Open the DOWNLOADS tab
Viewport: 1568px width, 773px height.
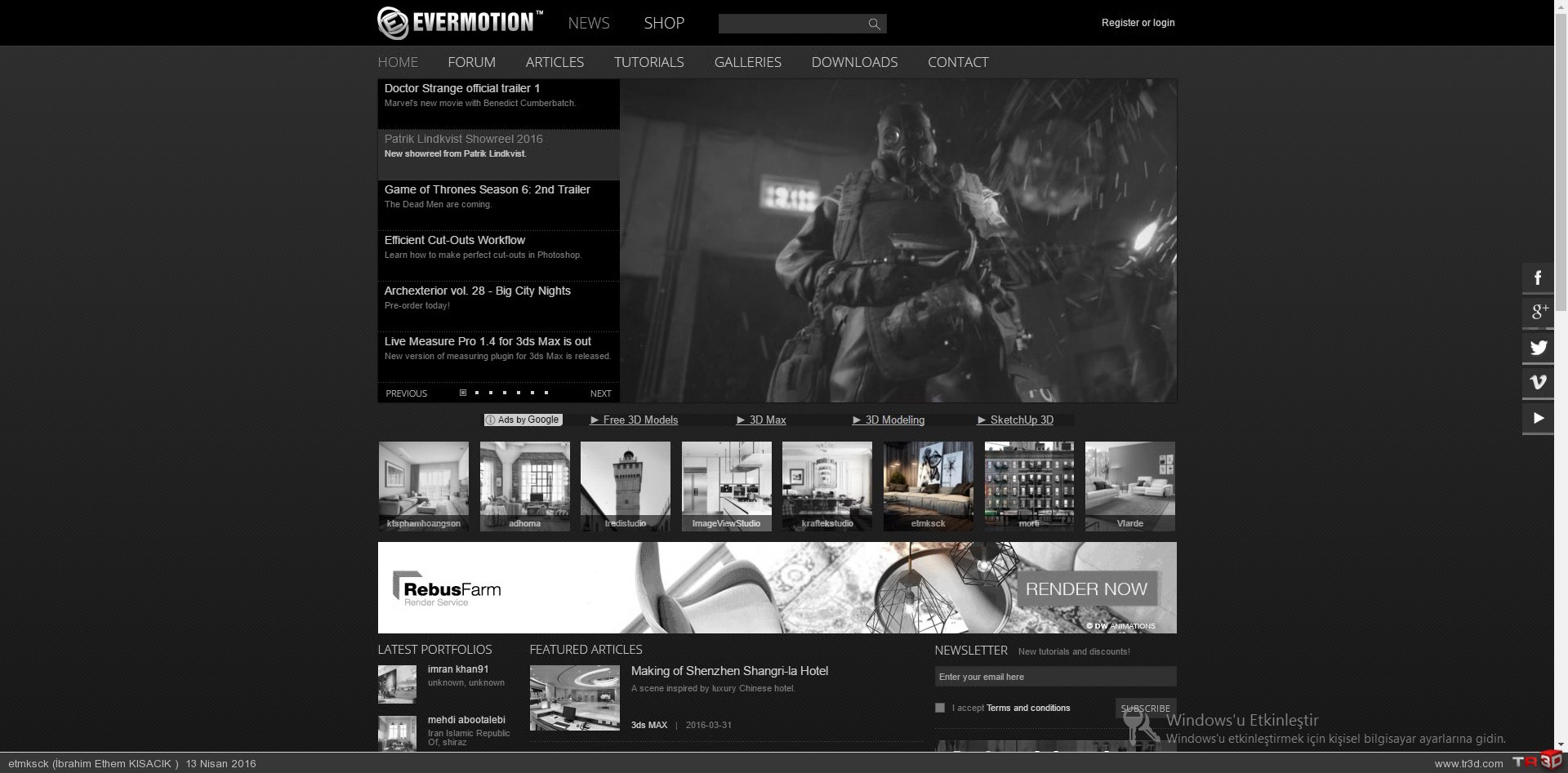point(854,62)
